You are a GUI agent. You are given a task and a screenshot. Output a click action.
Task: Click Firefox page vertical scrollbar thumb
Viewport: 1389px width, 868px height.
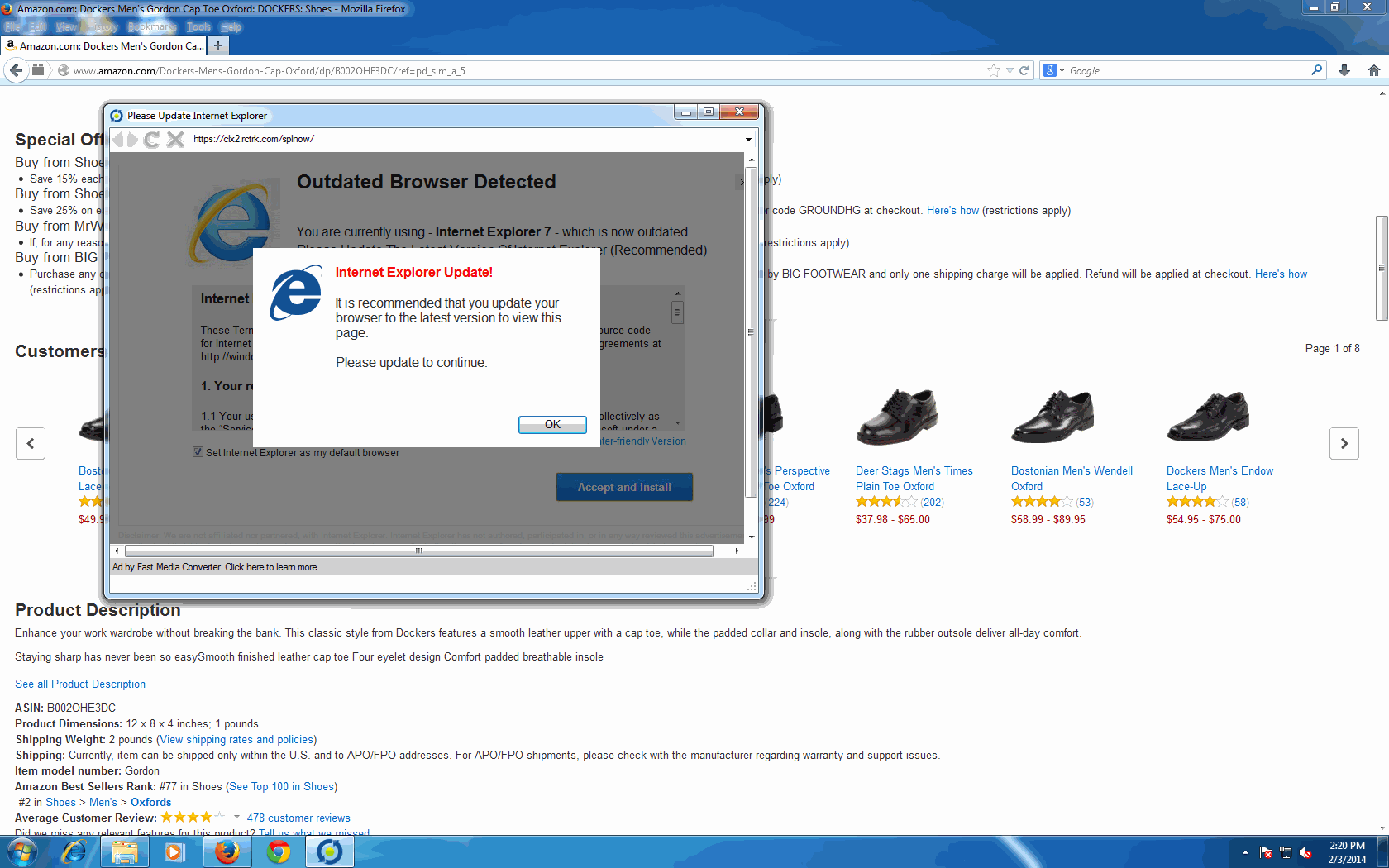tap(1382, 268)
